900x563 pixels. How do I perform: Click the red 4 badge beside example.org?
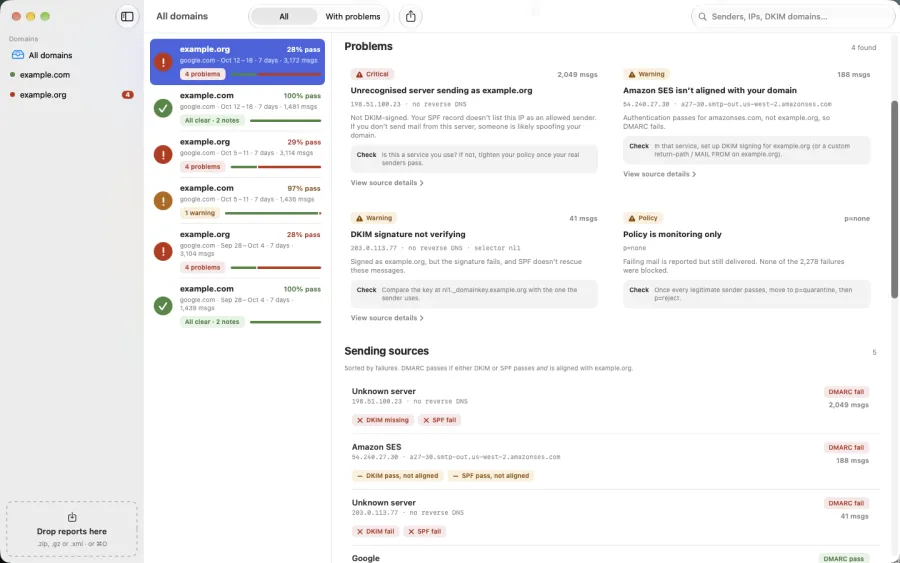tap(127, 95)
